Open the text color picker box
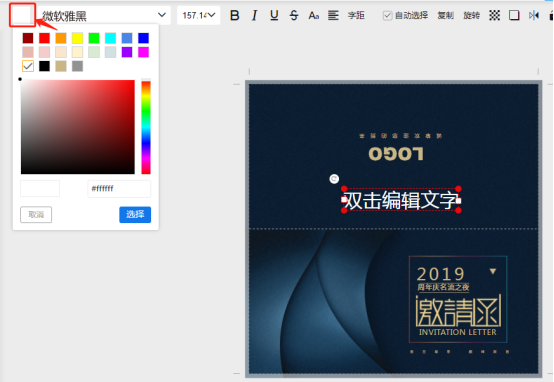 [23, 16]
